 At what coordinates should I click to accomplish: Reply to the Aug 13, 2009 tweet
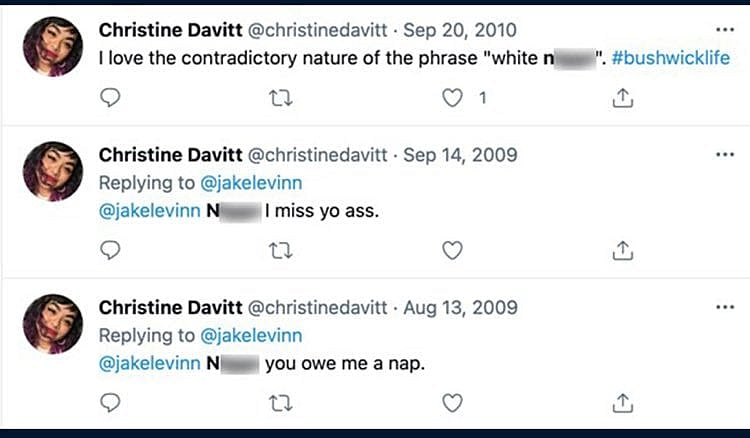coord(112,402)
